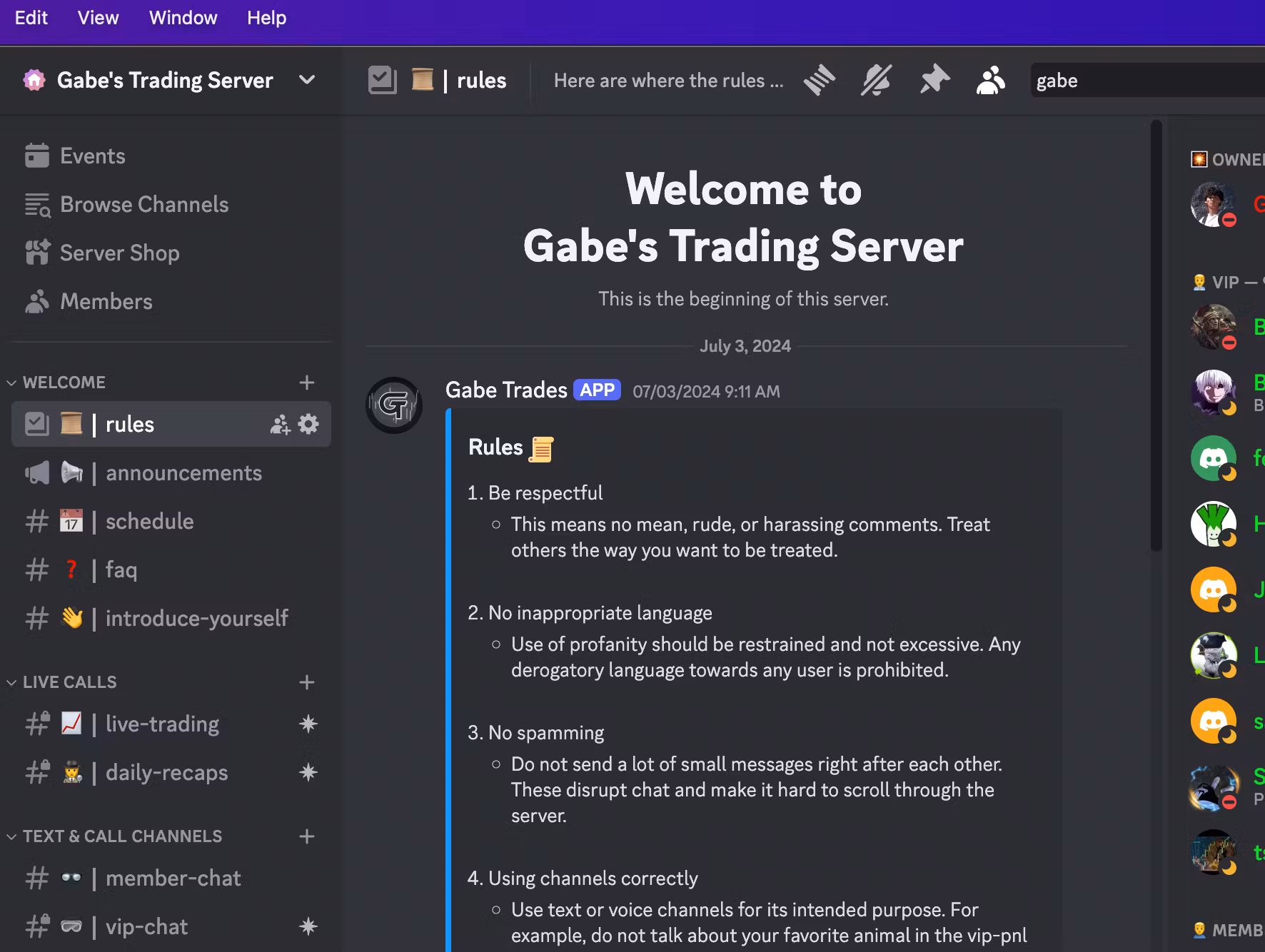Collapse the TEXT & CALL CHANNELS category
The image size is (1265, 952).
point(121,836)
